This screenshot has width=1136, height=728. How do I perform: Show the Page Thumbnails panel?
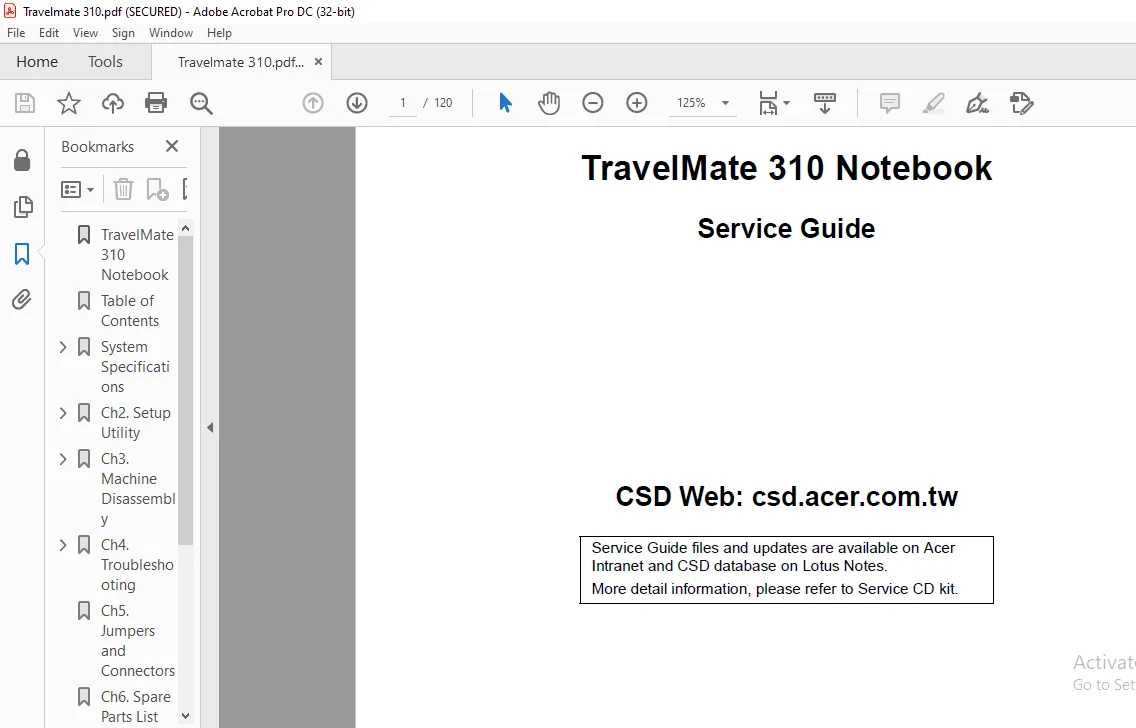point(22,207)
